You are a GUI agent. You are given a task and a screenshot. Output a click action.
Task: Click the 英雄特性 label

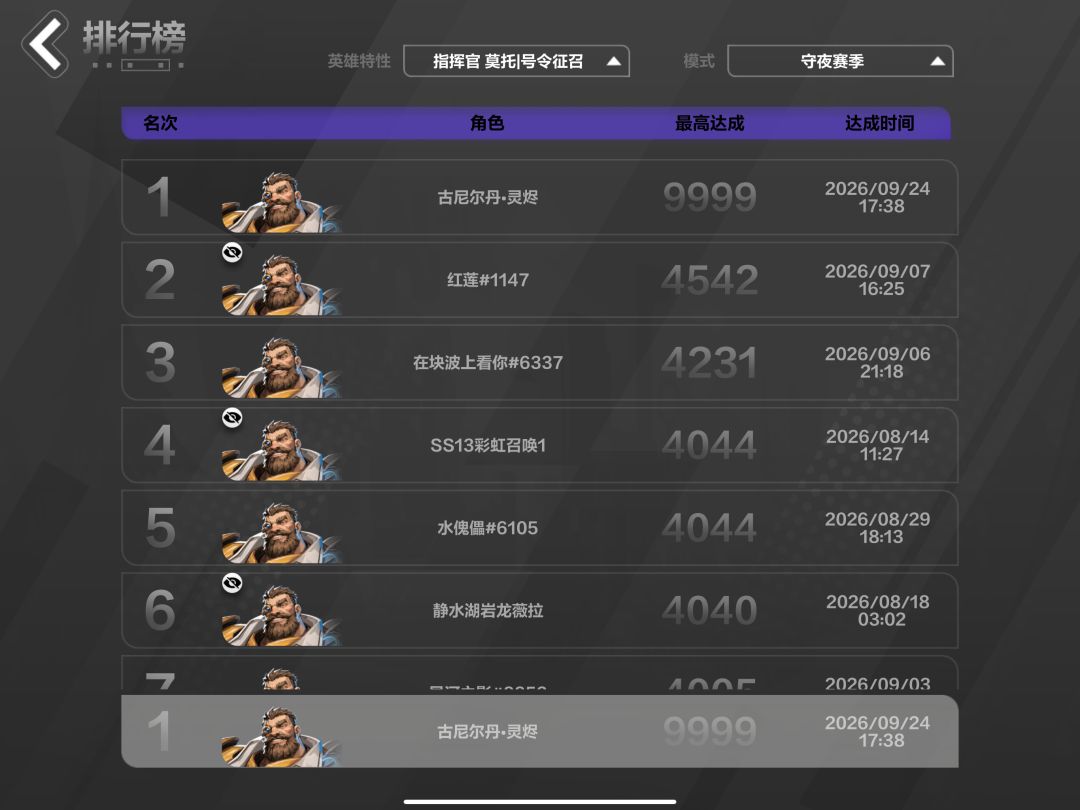(x=359, y=61)
